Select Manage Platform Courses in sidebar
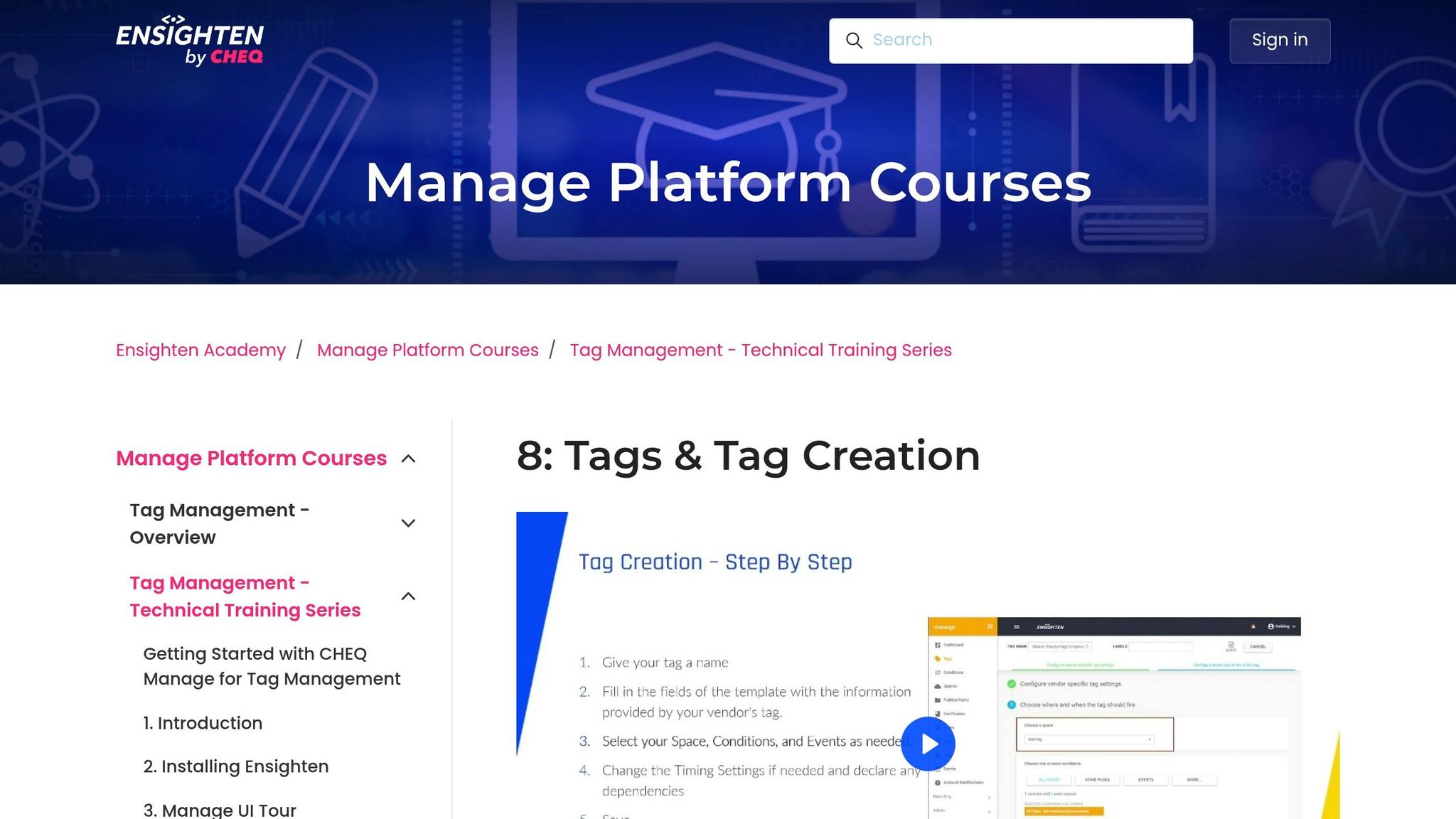The height and width of the screenshot is (819, 1456). [251, 458]
